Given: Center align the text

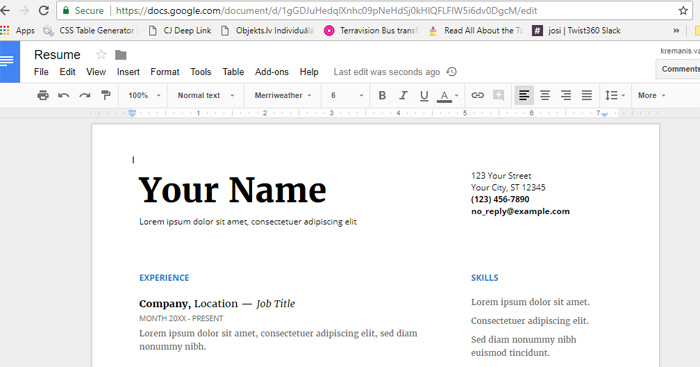Looking at the screenshot, I should [x=545, y=95].
